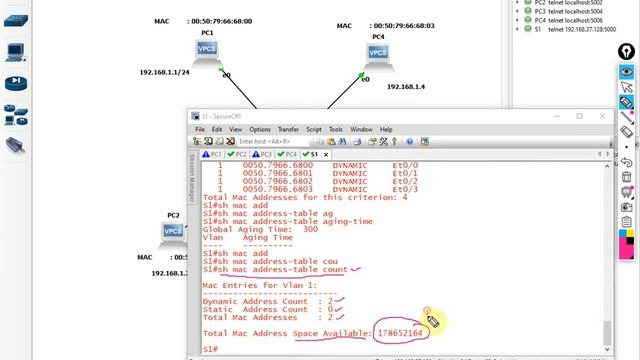Select the highlighter tool in Epic Pen
The image size is (640, 360).
point(626,102)
